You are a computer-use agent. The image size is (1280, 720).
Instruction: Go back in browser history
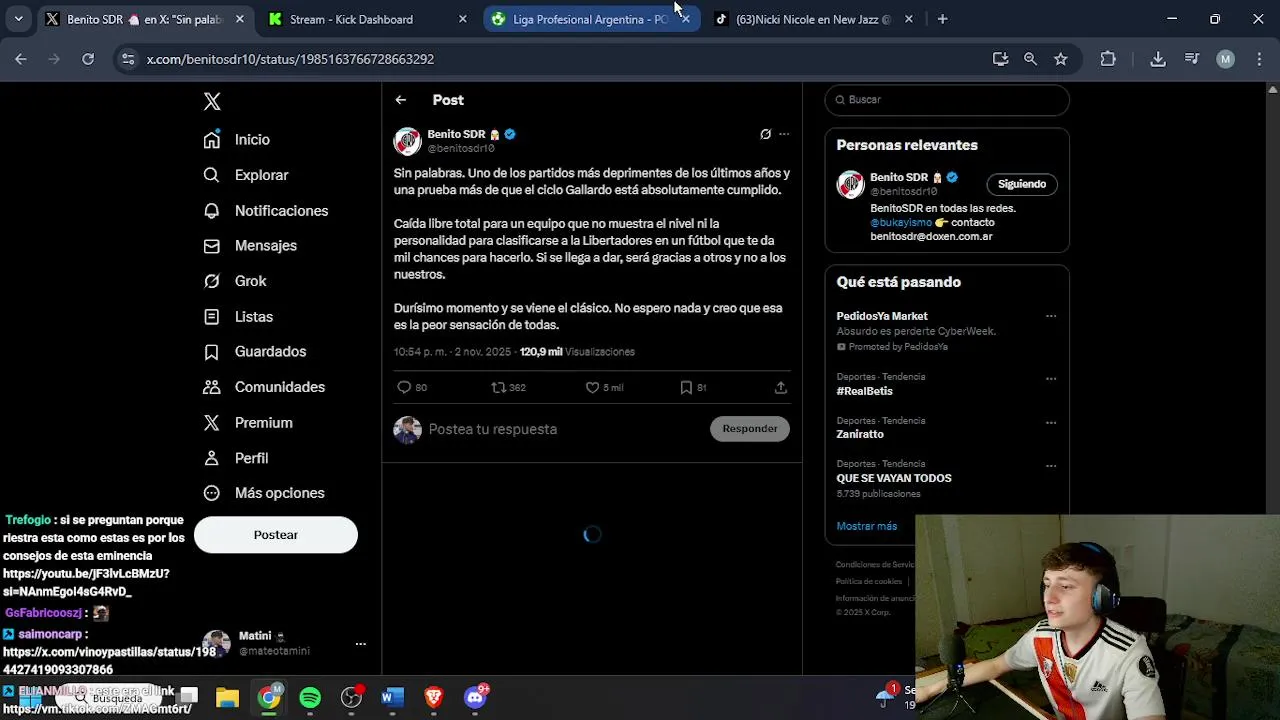(21, 59)
